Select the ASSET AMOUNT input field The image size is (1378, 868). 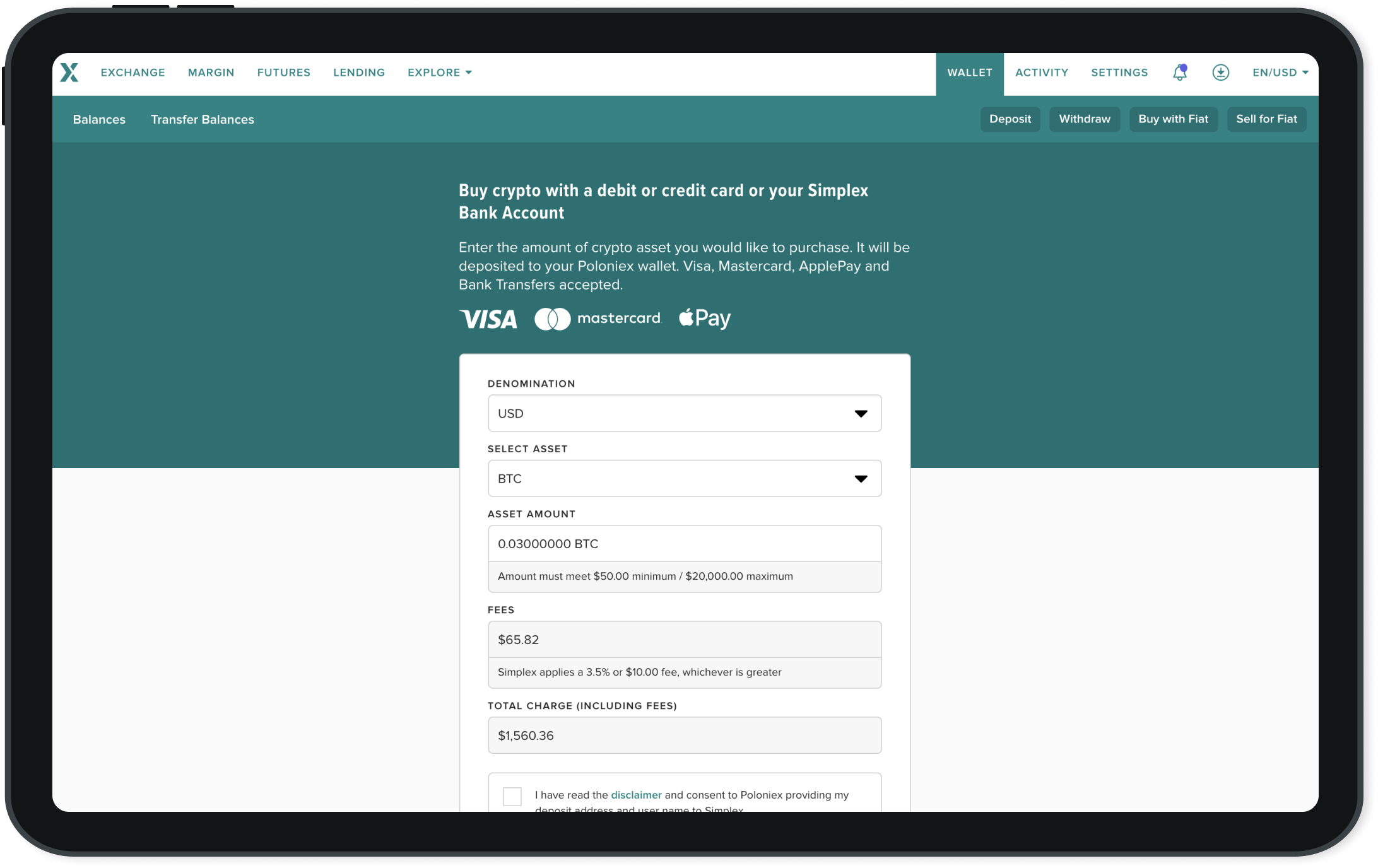684,544
